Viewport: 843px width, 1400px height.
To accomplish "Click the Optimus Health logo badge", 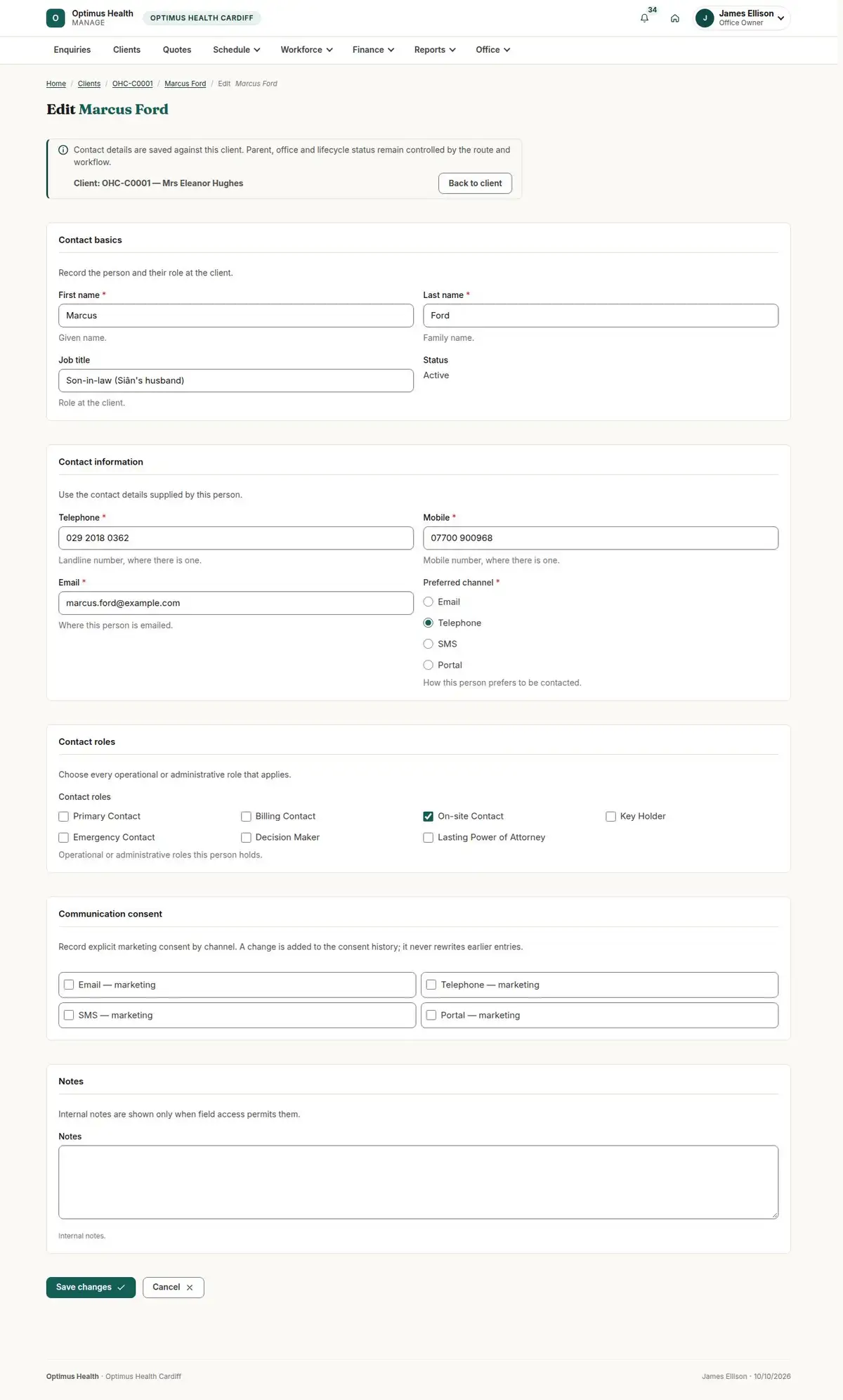I will point(55,18).
